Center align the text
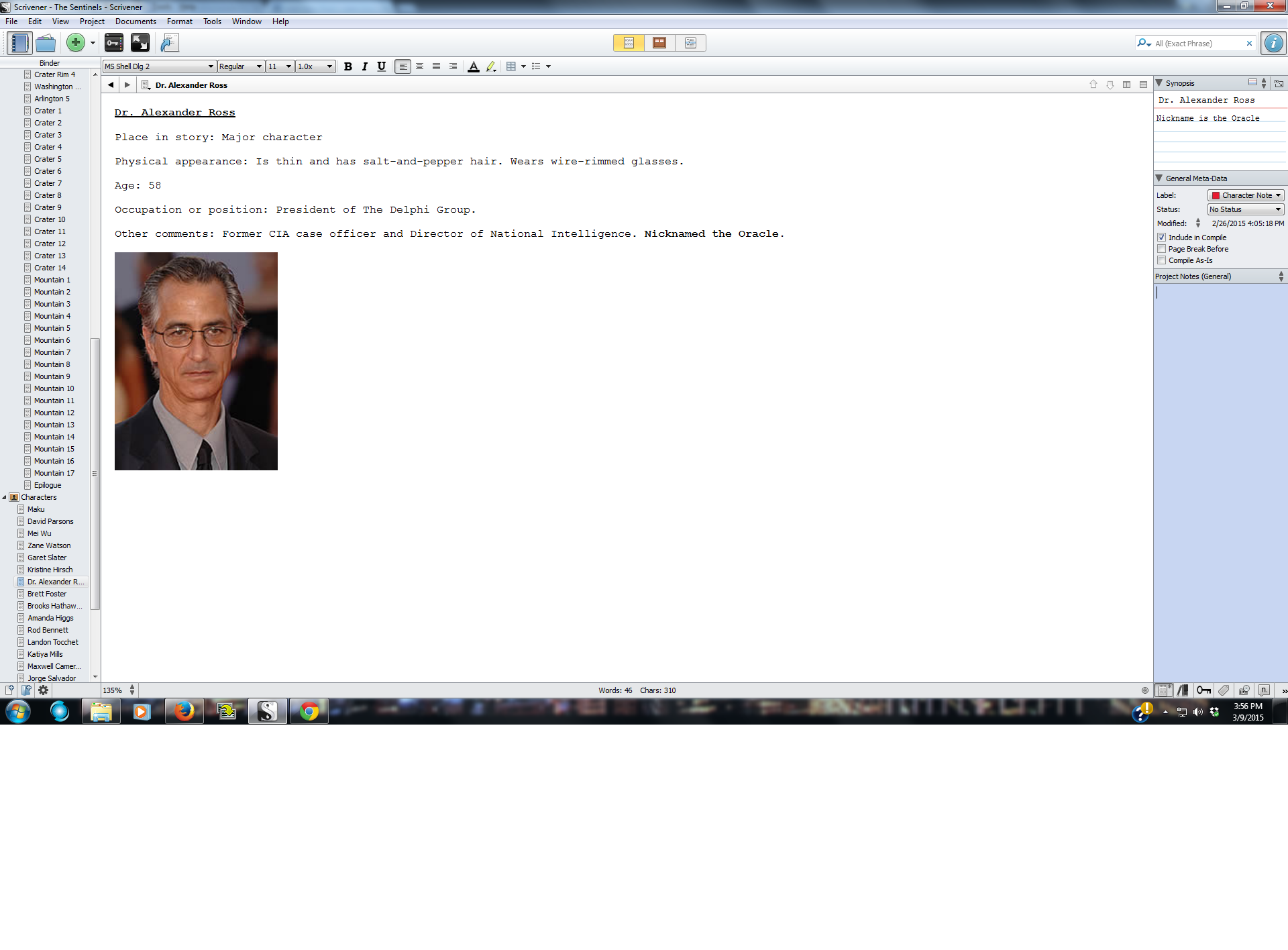 [419, 66]
